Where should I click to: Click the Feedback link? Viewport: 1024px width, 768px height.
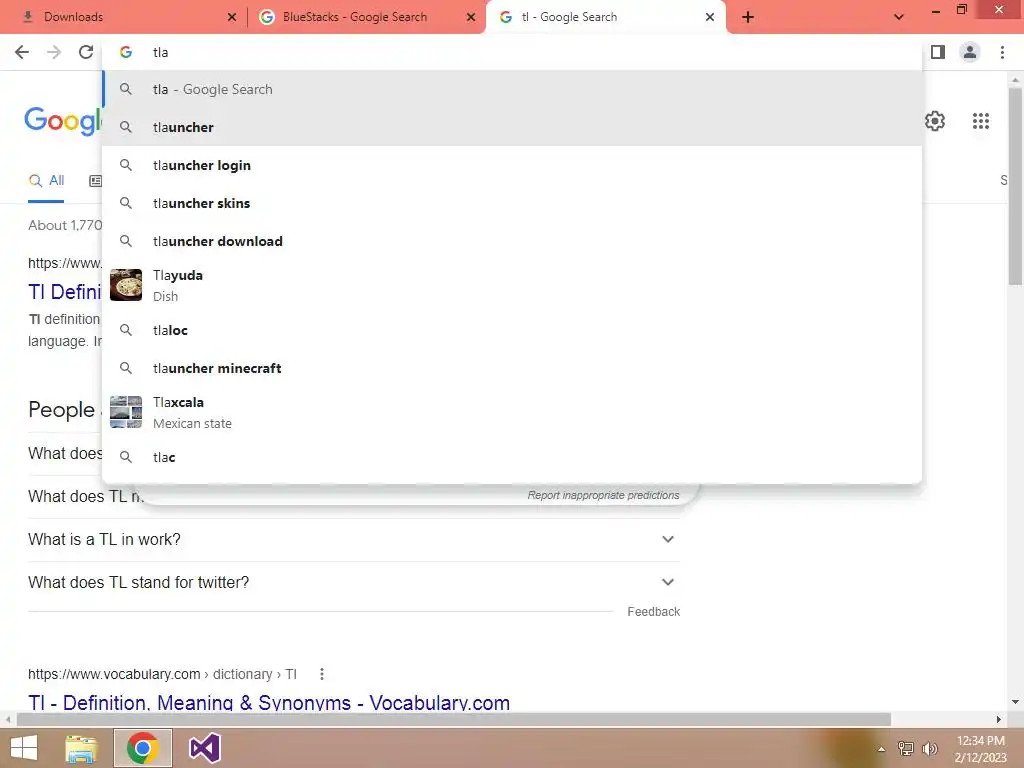click(x=654, y=612)
